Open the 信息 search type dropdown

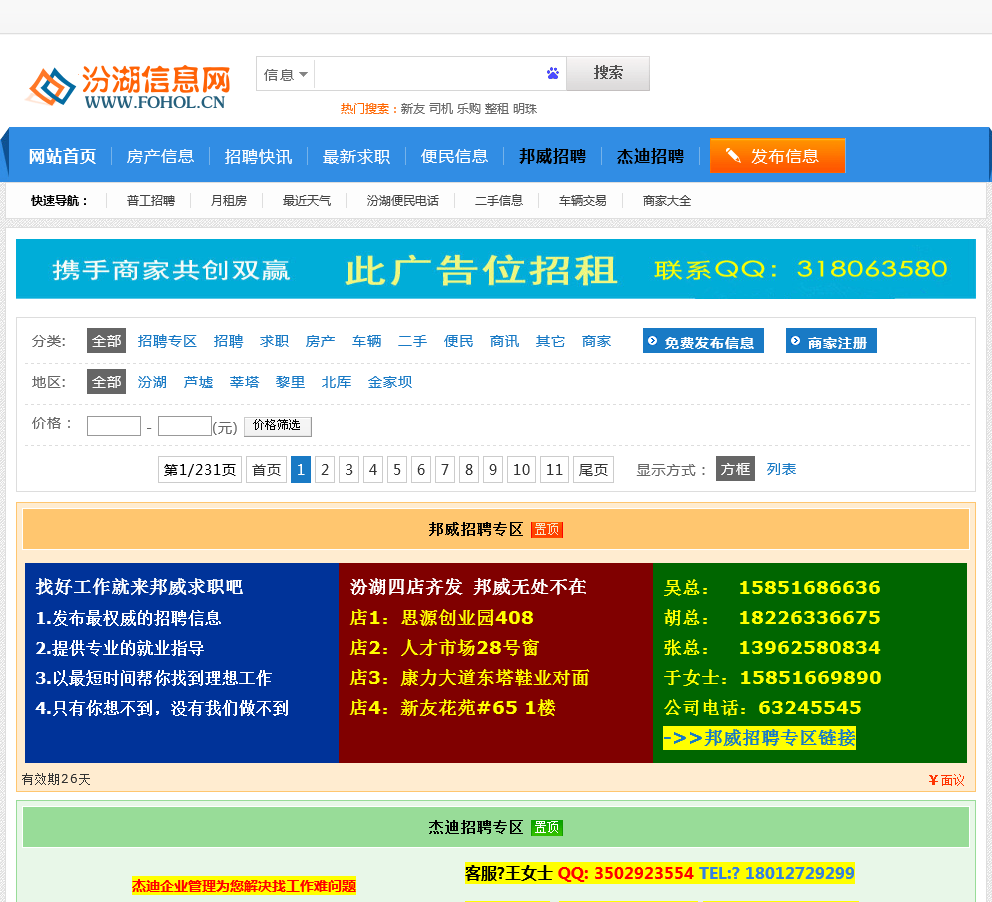[x=286, y=74]
